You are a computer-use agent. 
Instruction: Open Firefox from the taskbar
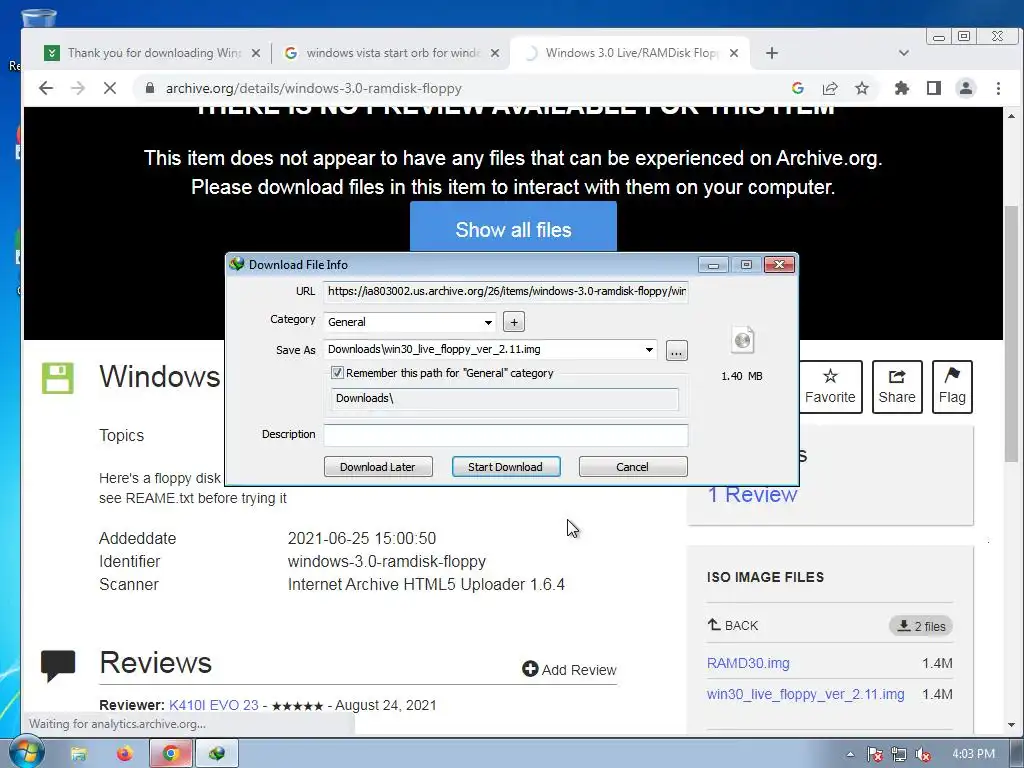pyautogui.click(x=125, y=754)
